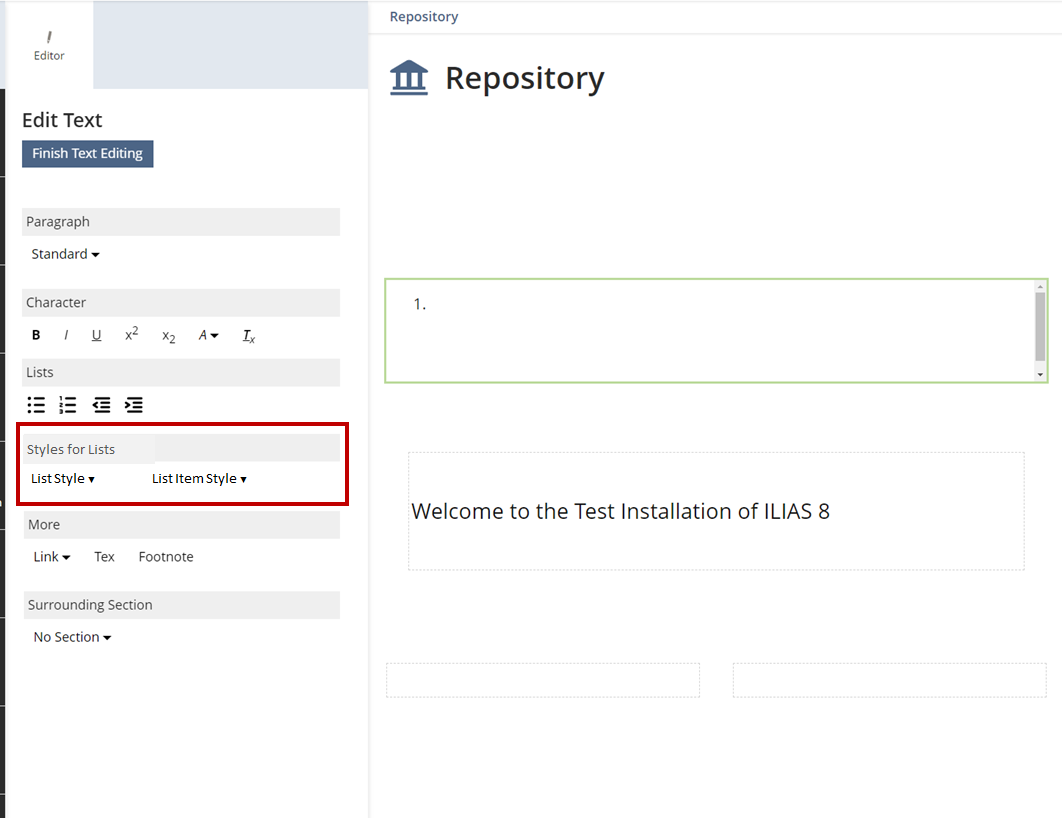Apply bold formatting to text
Image resolution: width=1062 pixels, height=818 pixels.
pos(36,336)
